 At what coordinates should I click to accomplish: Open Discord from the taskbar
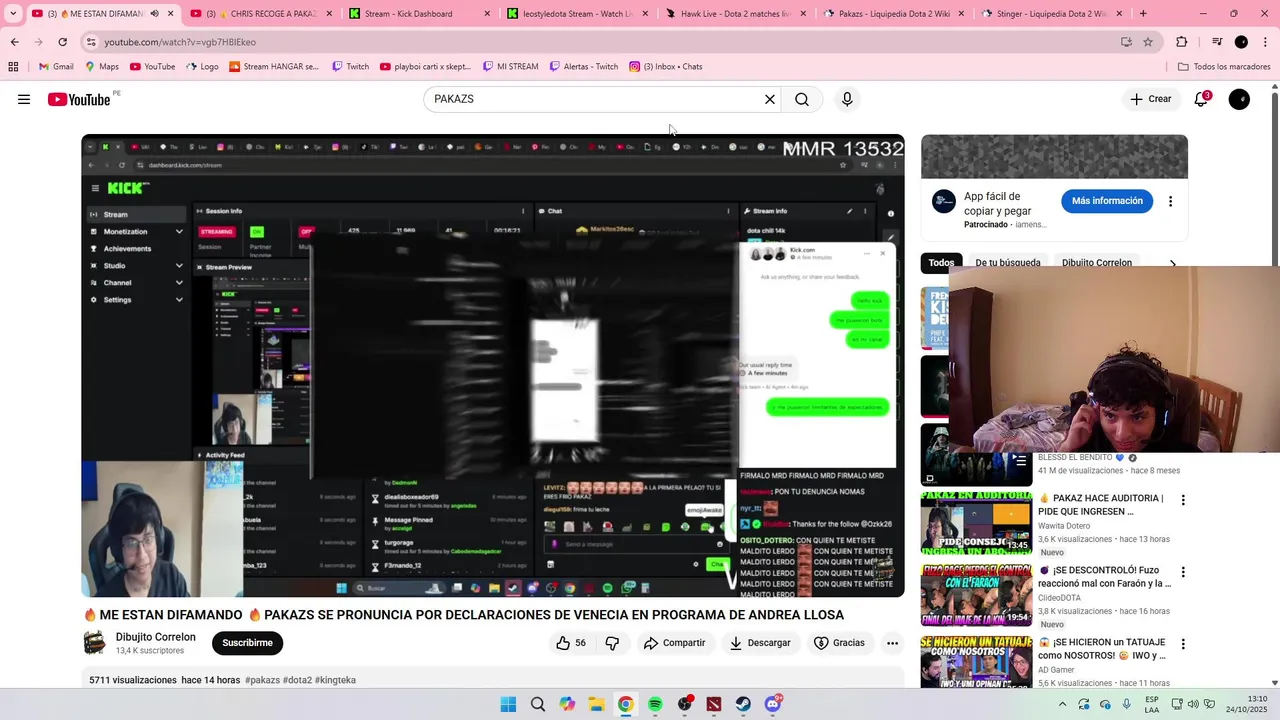pyautogui.click(x=773, y=704)
